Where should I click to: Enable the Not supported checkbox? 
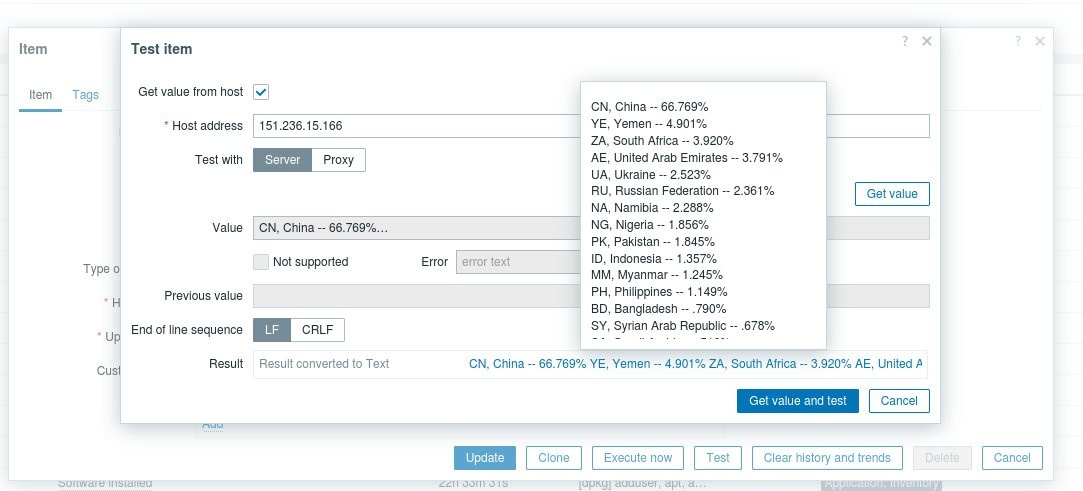point(261,262)
